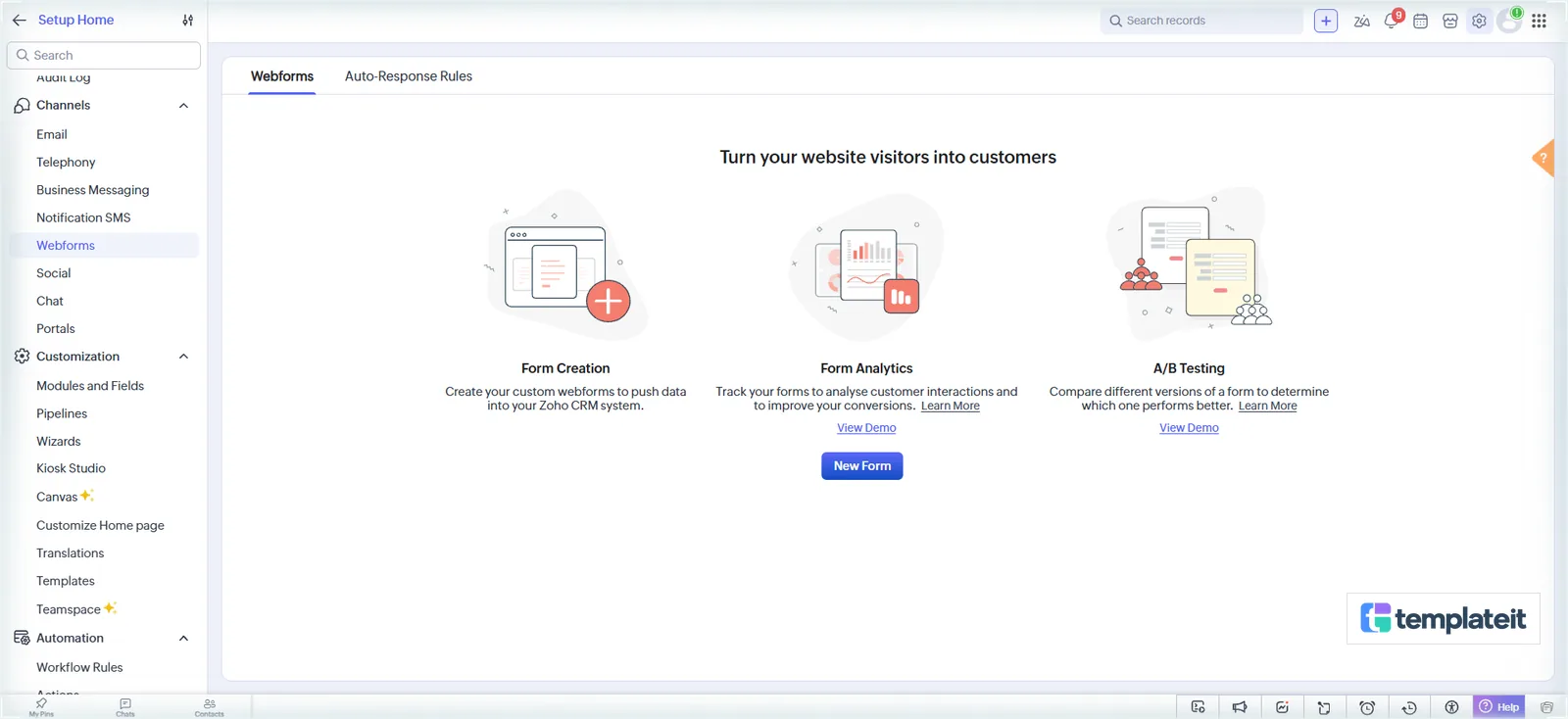Image resolution: width=1568 pixels, height=719 pixels.
Task: Click the orange help question-mark tab
Action: tap(1543, 158)
